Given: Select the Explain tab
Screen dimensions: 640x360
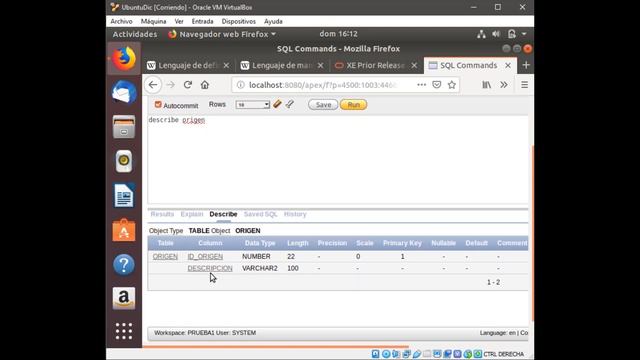Looking at the screenshot, I should 191,214.
